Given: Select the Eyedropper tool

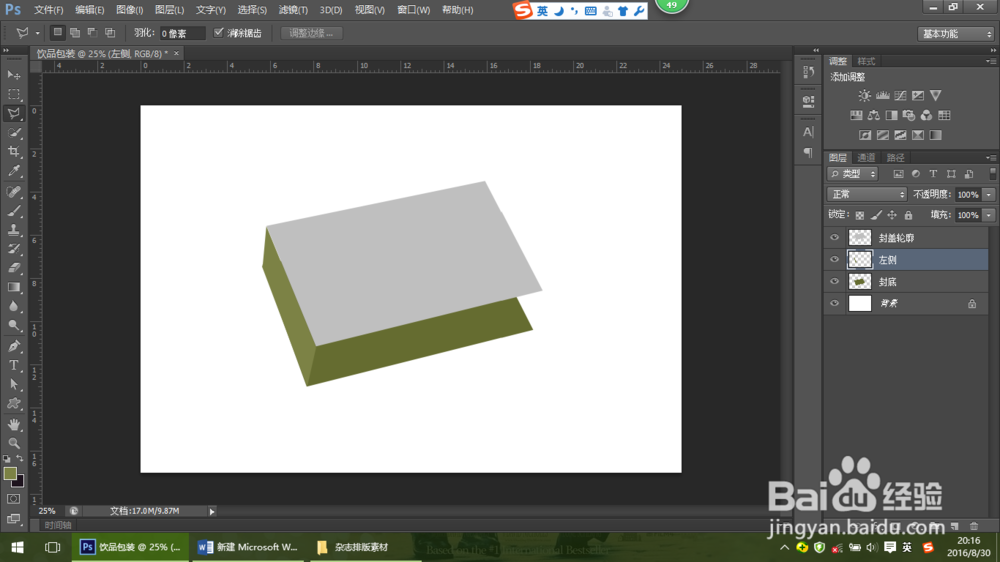Looking at the screenshot, I should pyautogui.click(x=14, y=172).
